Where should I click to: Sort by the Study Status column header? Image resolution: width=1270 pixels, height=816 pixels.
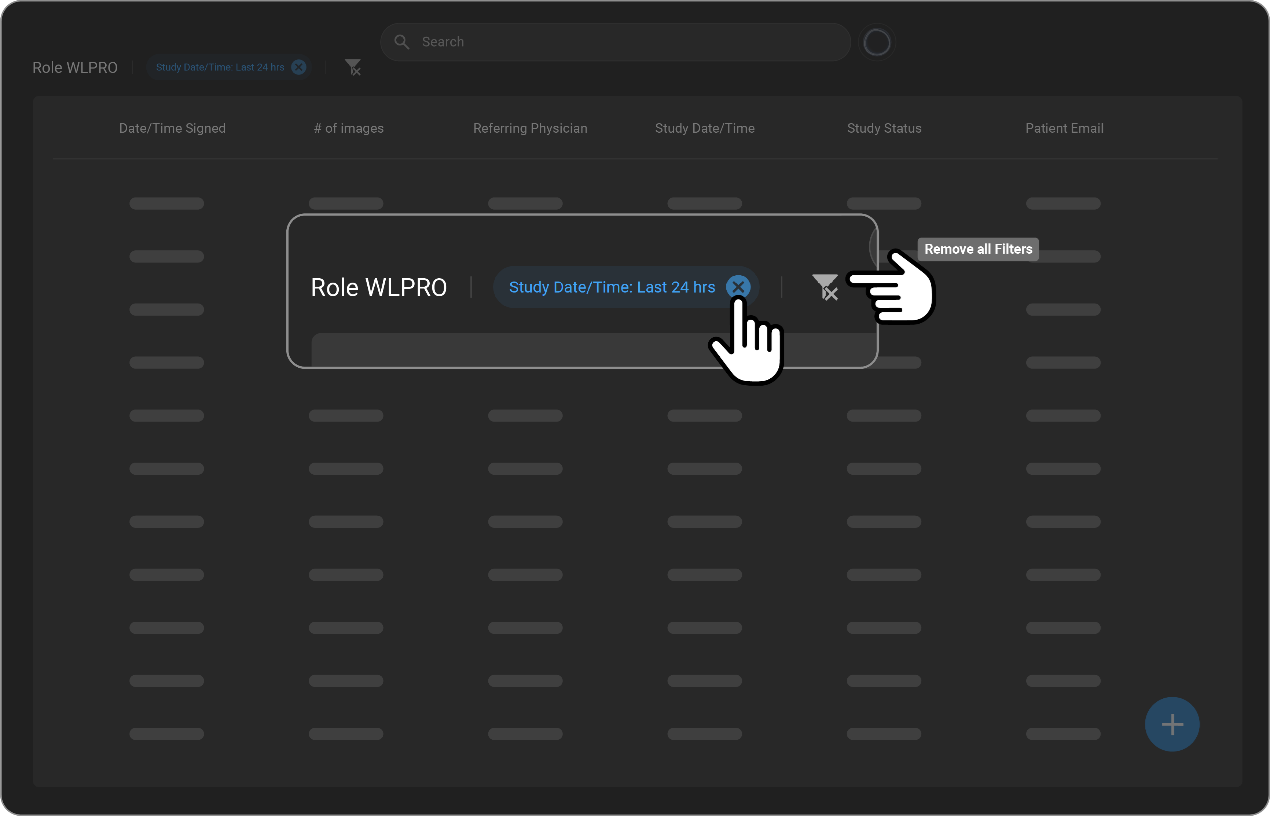coord(884,128)
